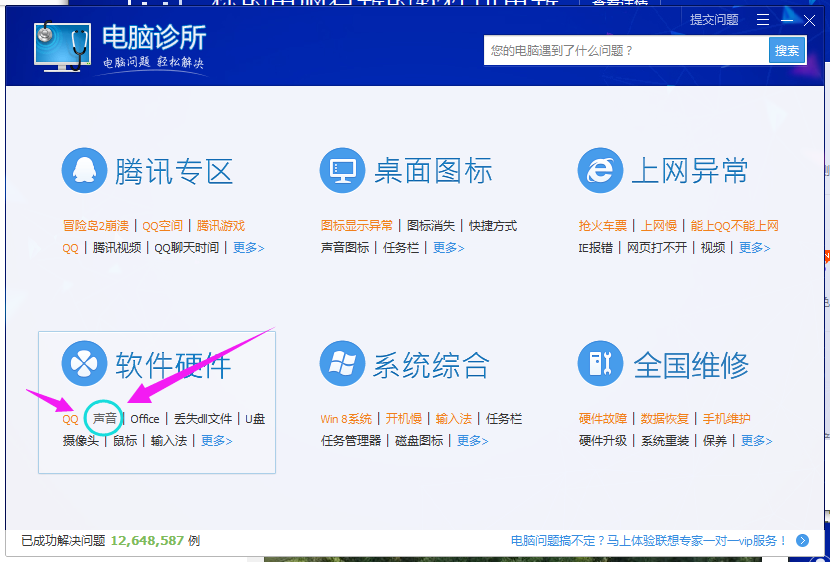
Task: Open the 抢火车票 link
Action: click(603, 226)
